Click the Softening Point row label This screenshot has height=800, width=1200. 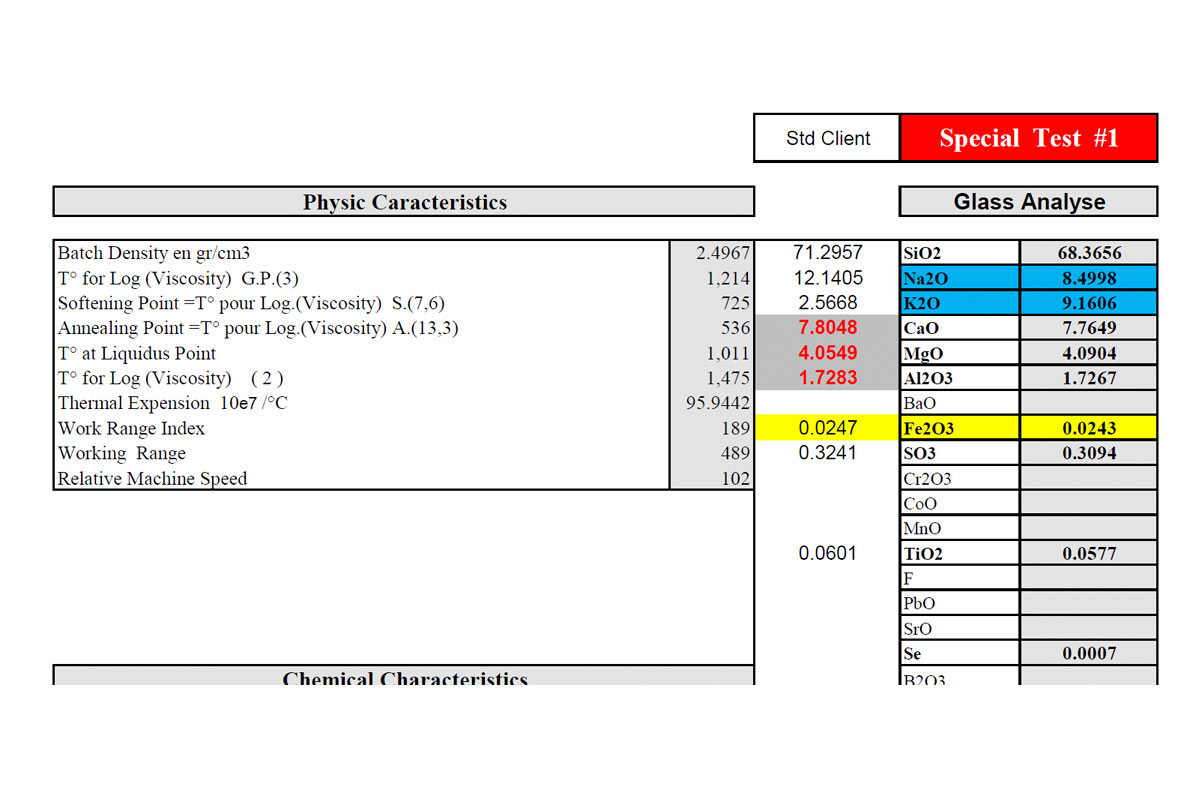(251, 303)
